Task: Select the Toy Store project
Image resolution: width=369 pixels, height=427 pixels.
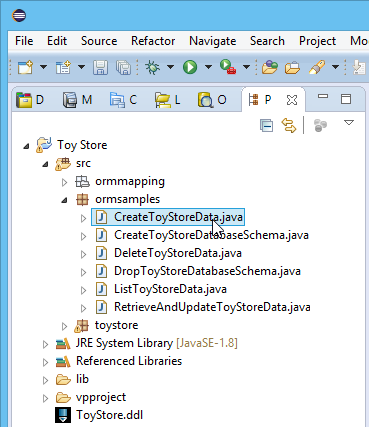Action: 82,145
